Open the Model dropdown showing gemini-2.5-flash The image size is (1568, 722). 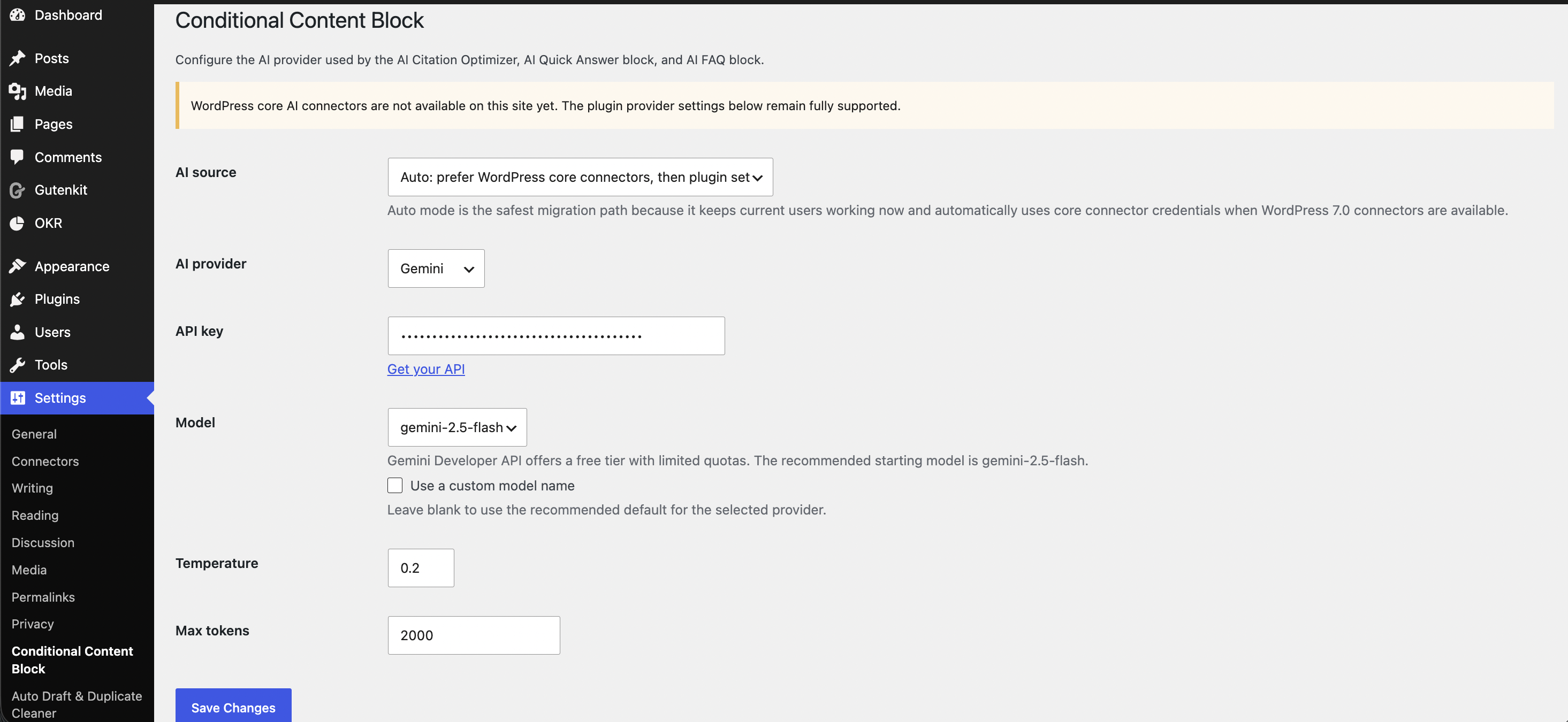(457, 427)
